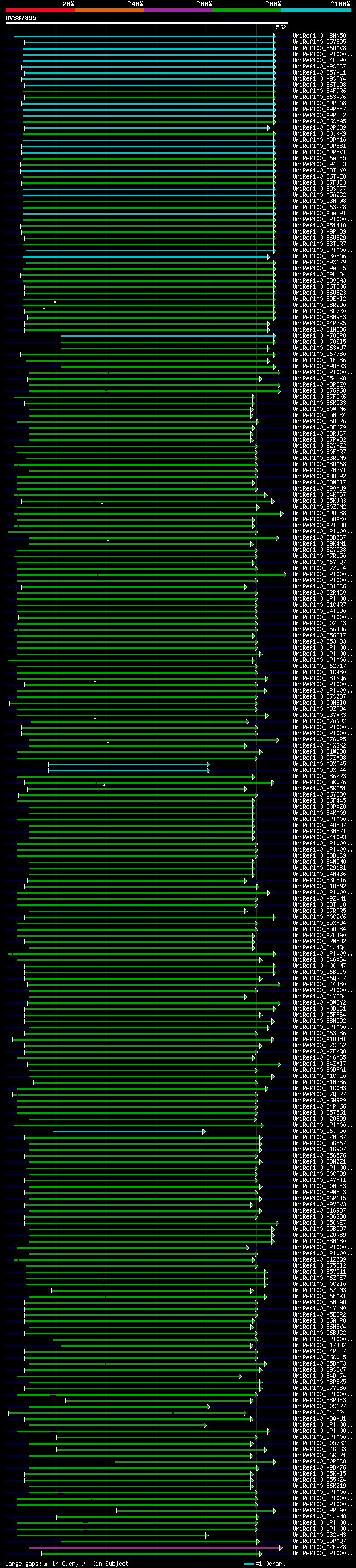Select the UniRef100_Q8IDS6 label
This screenshot has width=356, height=1568.
click(319, 587)
